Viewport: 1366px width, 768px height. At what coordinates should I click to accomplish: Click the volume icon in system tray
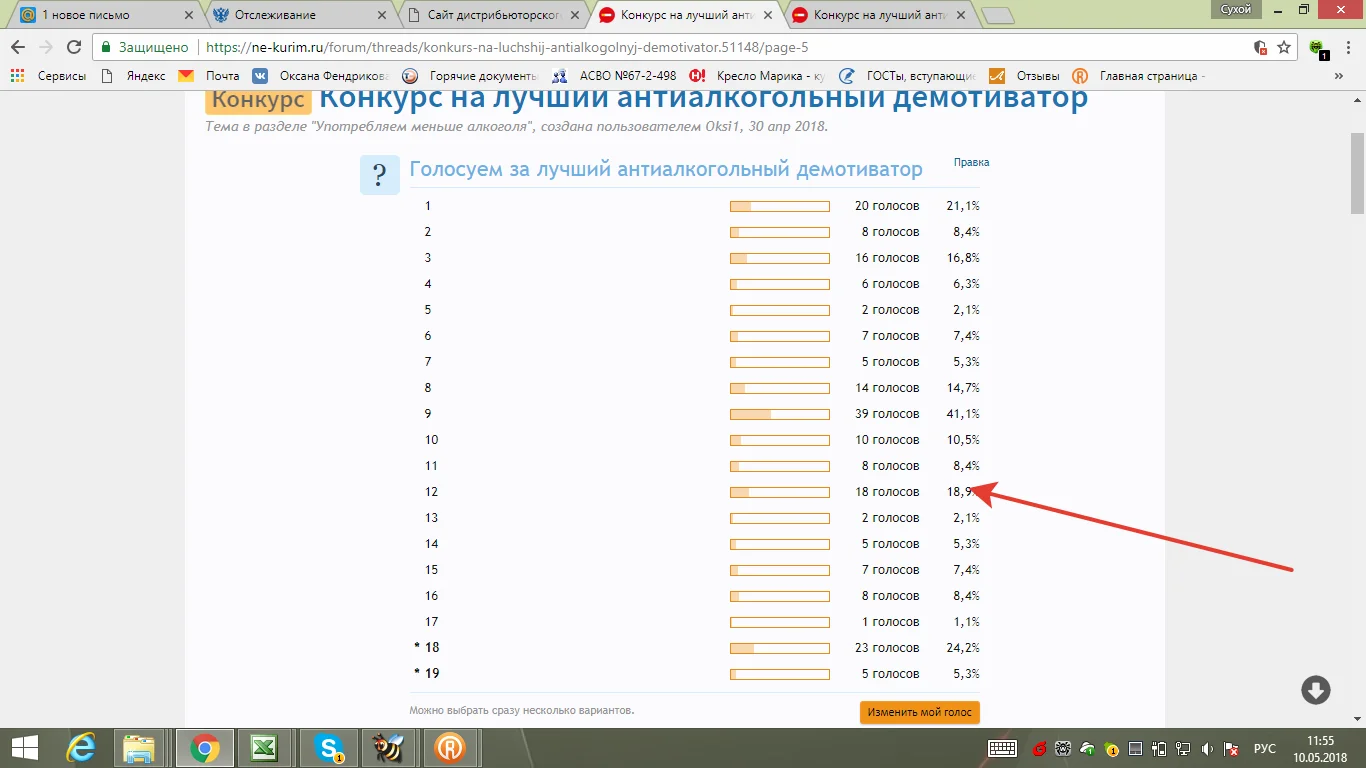tap(1206, 747)
